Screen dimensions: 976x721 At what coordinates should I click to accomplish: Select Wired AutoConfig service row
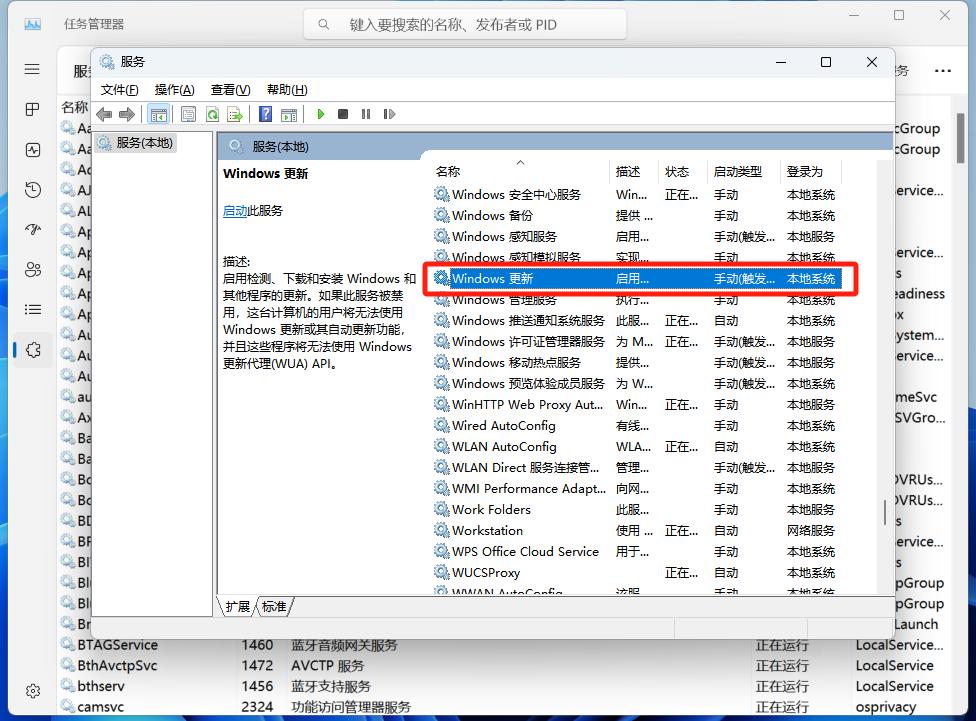tap(636, 425)
